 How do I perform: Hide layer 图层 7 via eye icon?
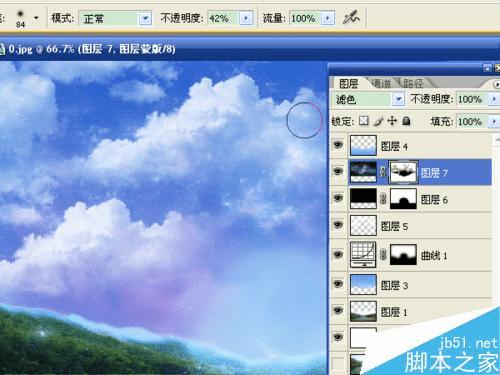(338, 171)
